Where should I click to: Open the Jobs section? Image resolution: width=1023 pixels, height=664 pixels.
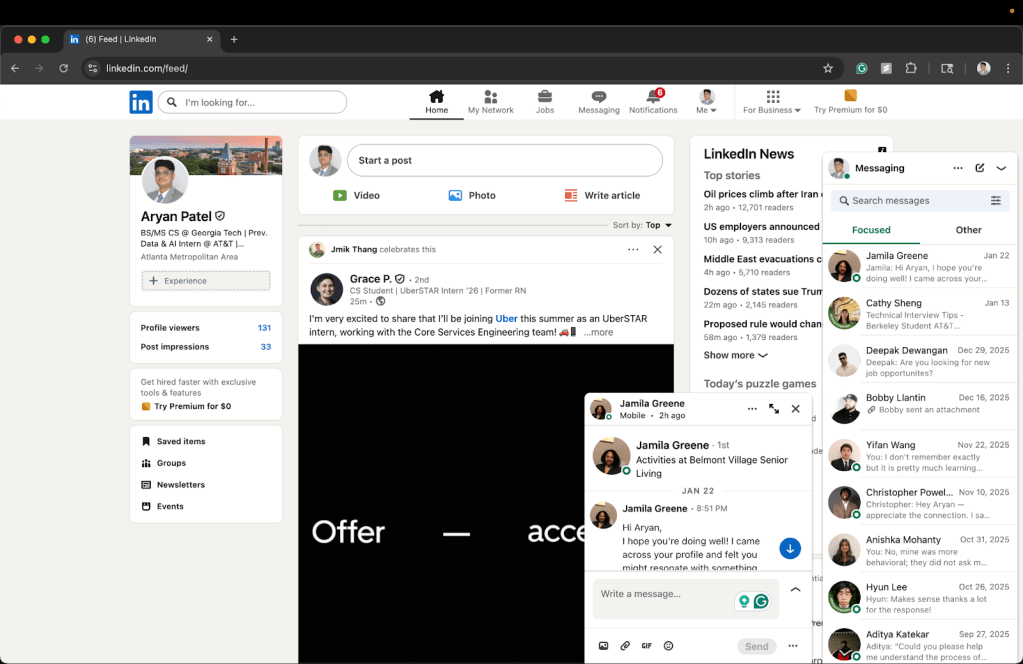[545, 102]
